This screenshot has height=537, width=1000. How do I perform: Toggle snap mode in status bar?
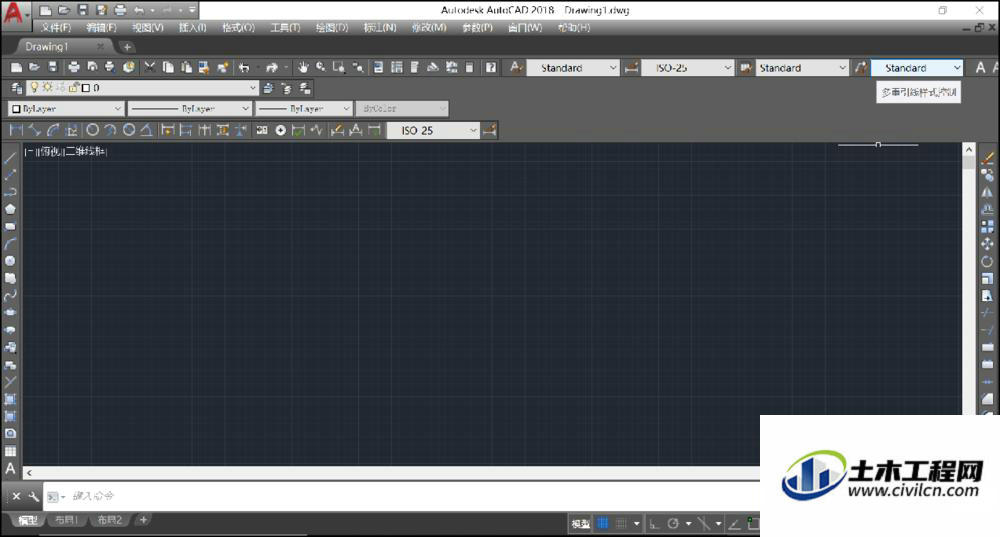621,524
